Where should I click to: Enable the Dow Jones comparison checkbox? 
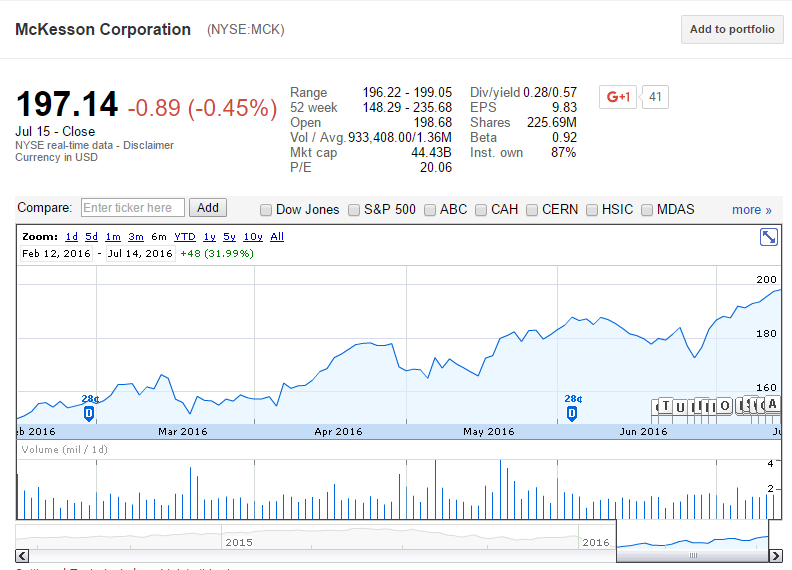tap(266, 210)
